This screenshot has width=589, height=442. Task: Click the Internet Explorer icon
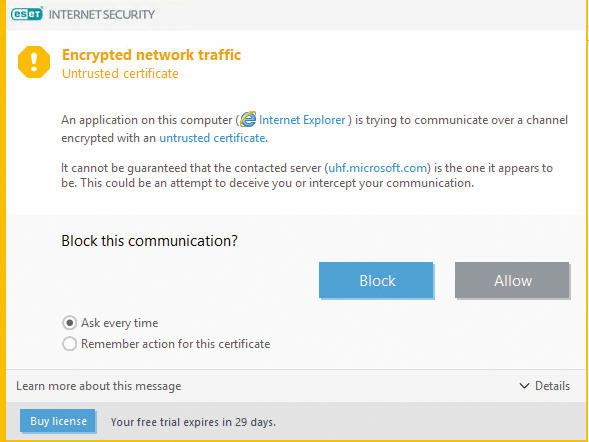[x=248, y=119]
